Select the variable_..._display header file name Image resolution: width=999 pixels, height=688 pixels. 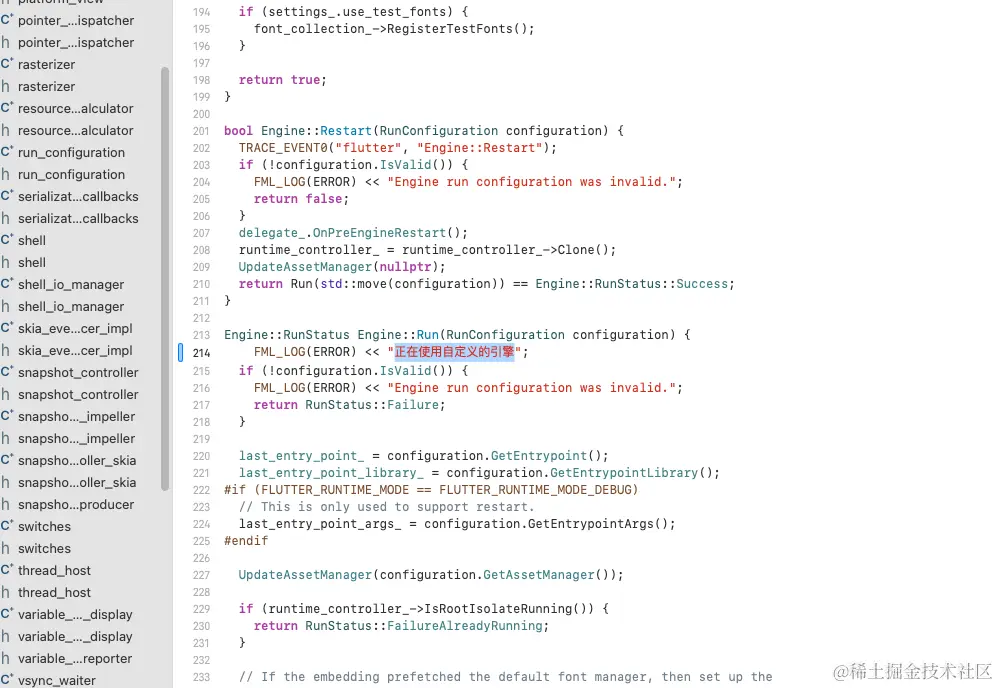(75, 636)
